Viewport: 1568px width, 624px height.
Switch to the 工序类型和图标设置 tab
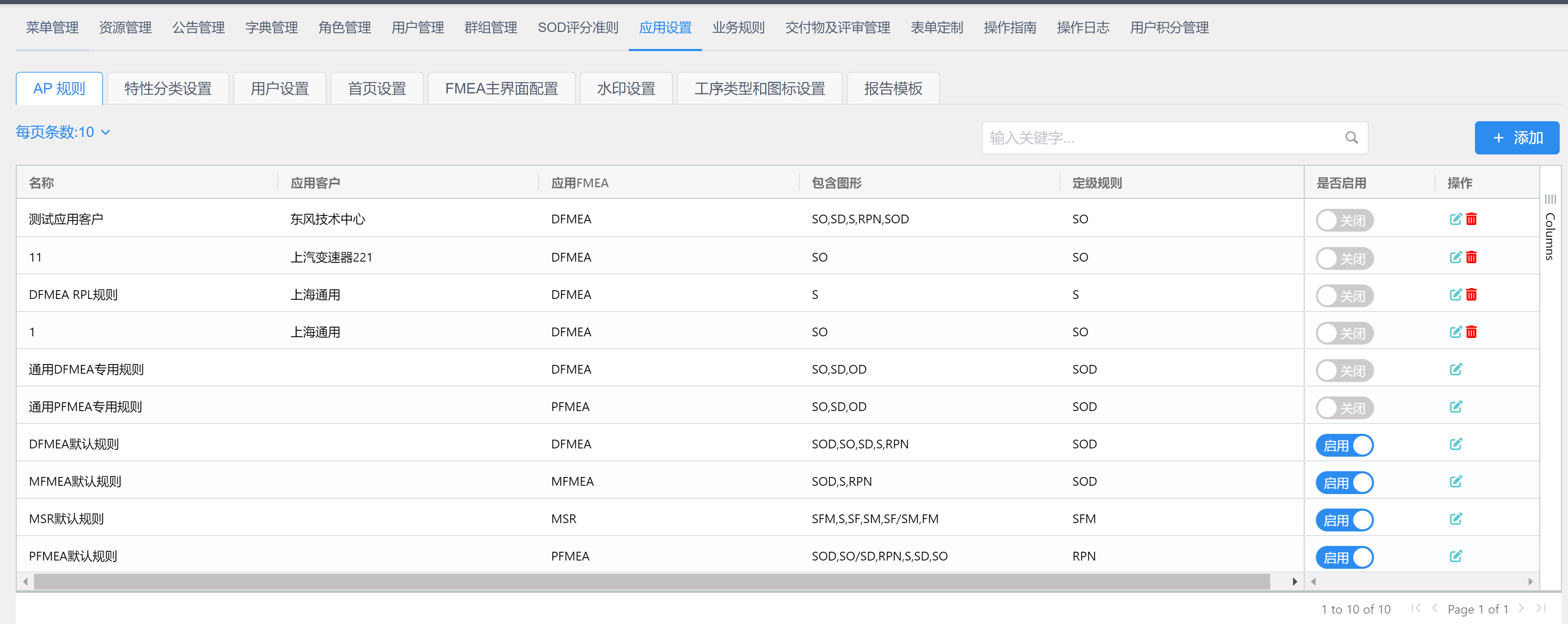(x=760, y=88)
